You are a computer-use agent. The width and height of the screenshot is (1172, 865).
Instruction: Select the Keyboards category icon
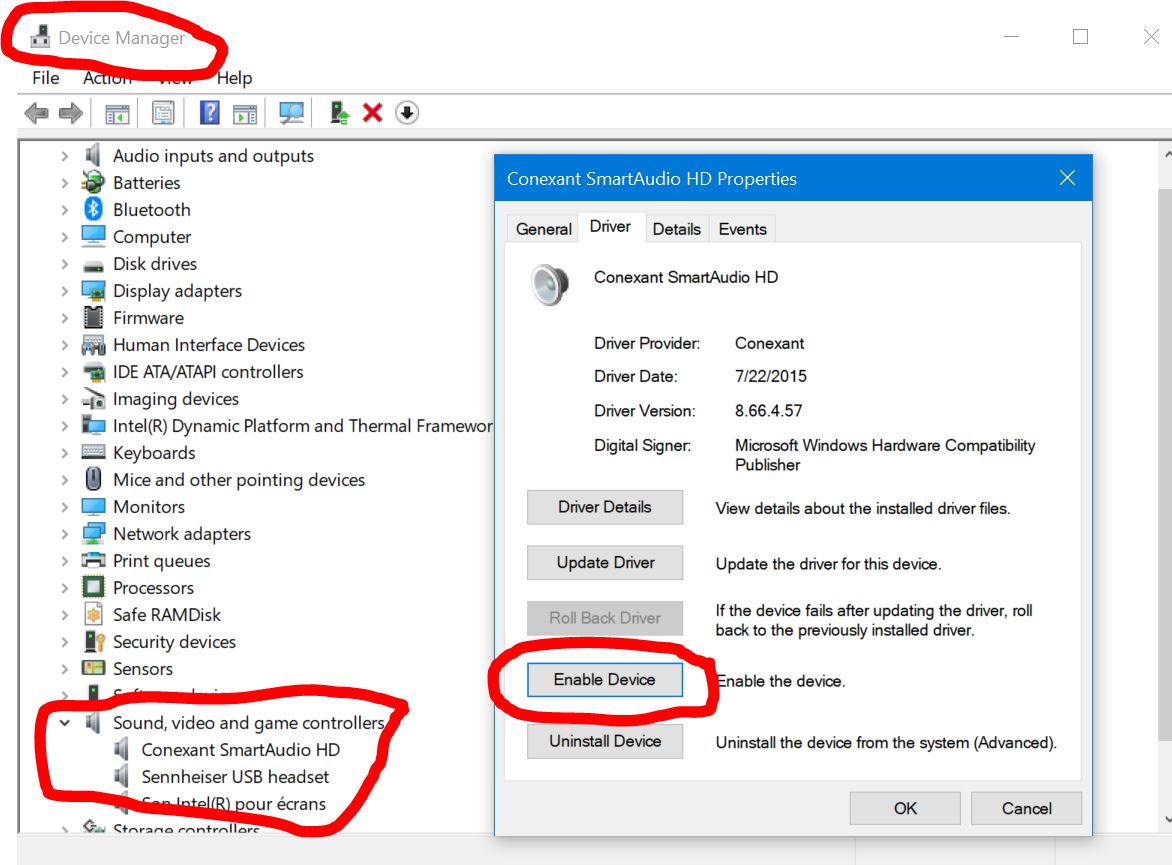pyautogui.click(x=93, y=452)
